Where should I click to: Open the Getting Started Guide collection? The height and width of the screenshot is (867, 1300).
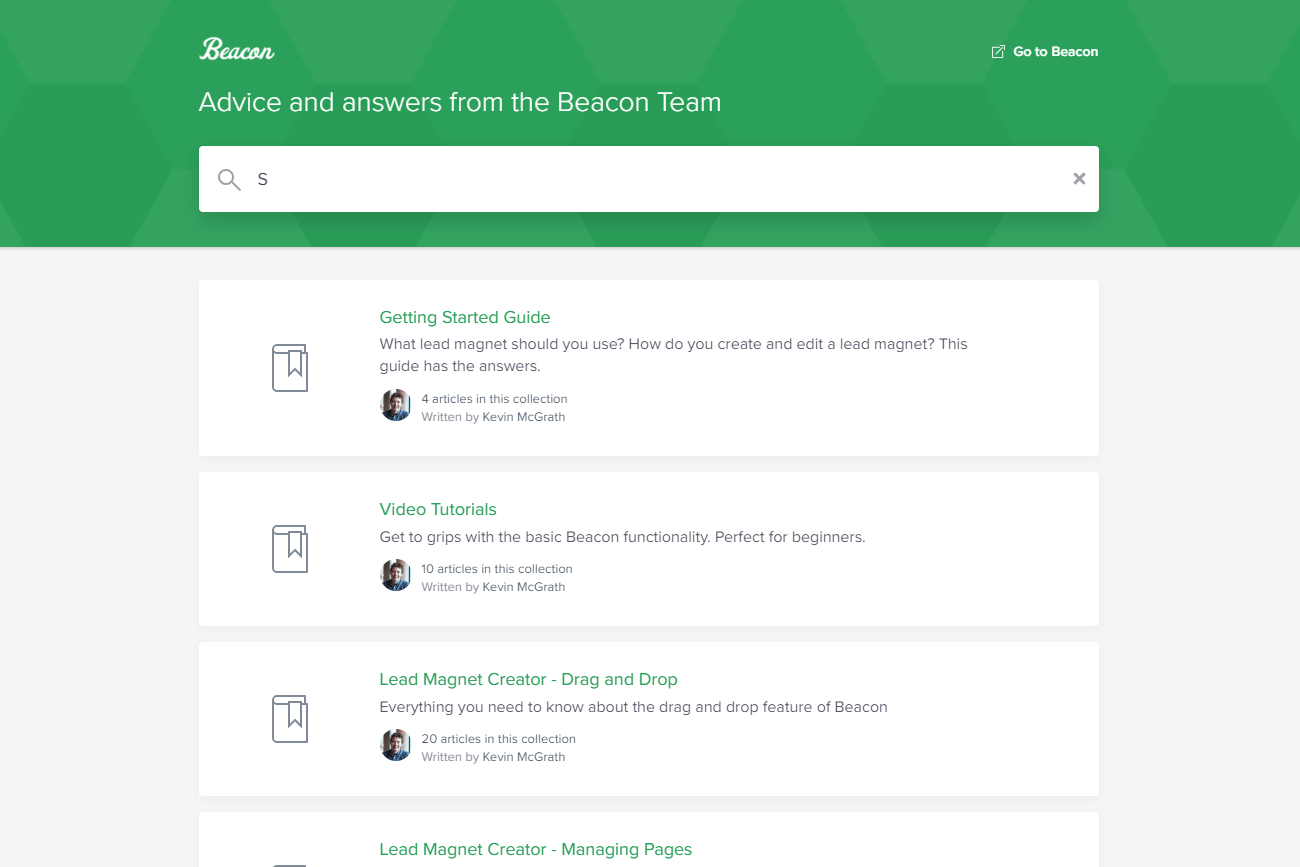(x=465, y=317)
